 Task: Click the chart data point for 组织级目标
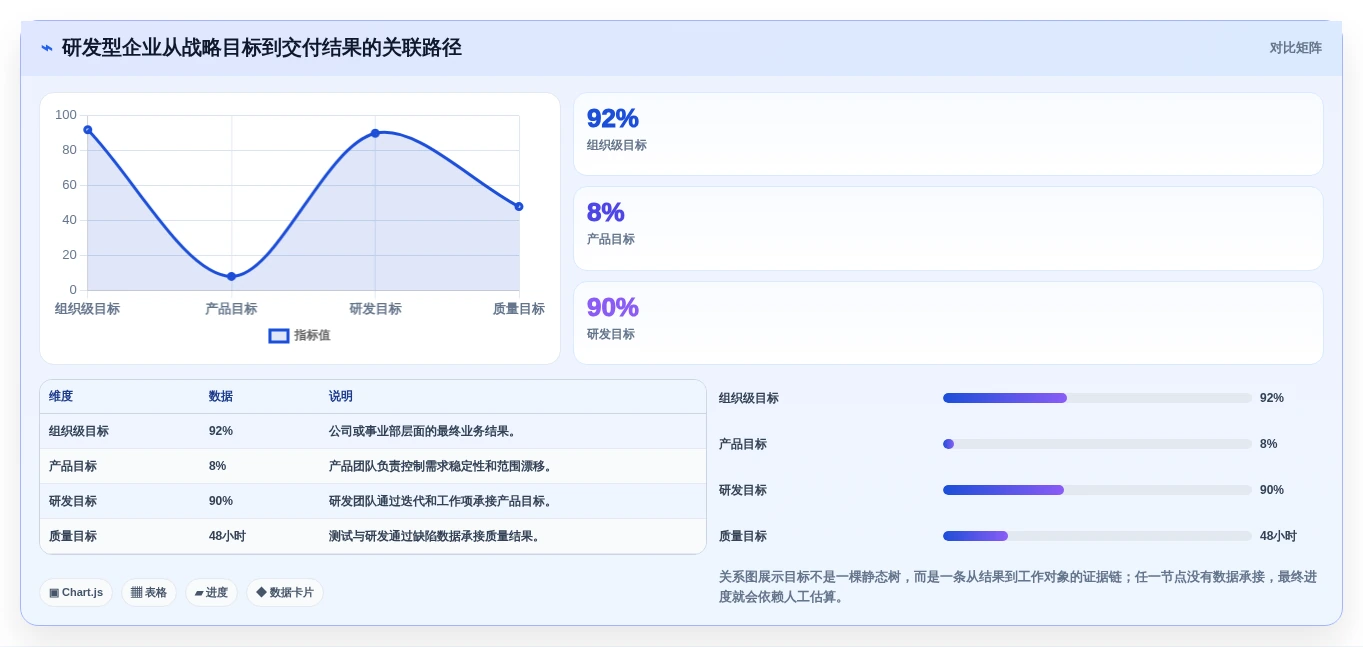click(88, 130)
